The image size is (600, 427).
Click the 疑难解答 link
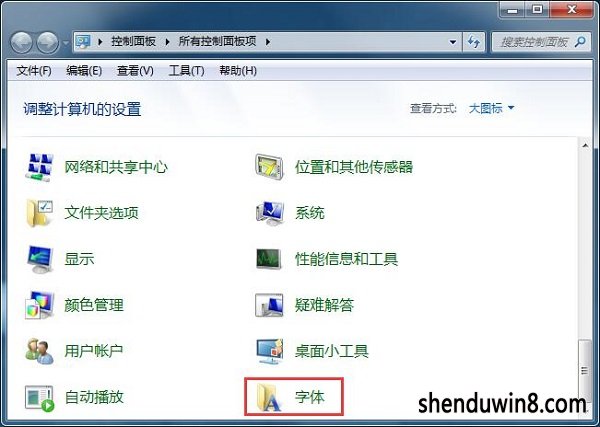[x=324, y=305]
